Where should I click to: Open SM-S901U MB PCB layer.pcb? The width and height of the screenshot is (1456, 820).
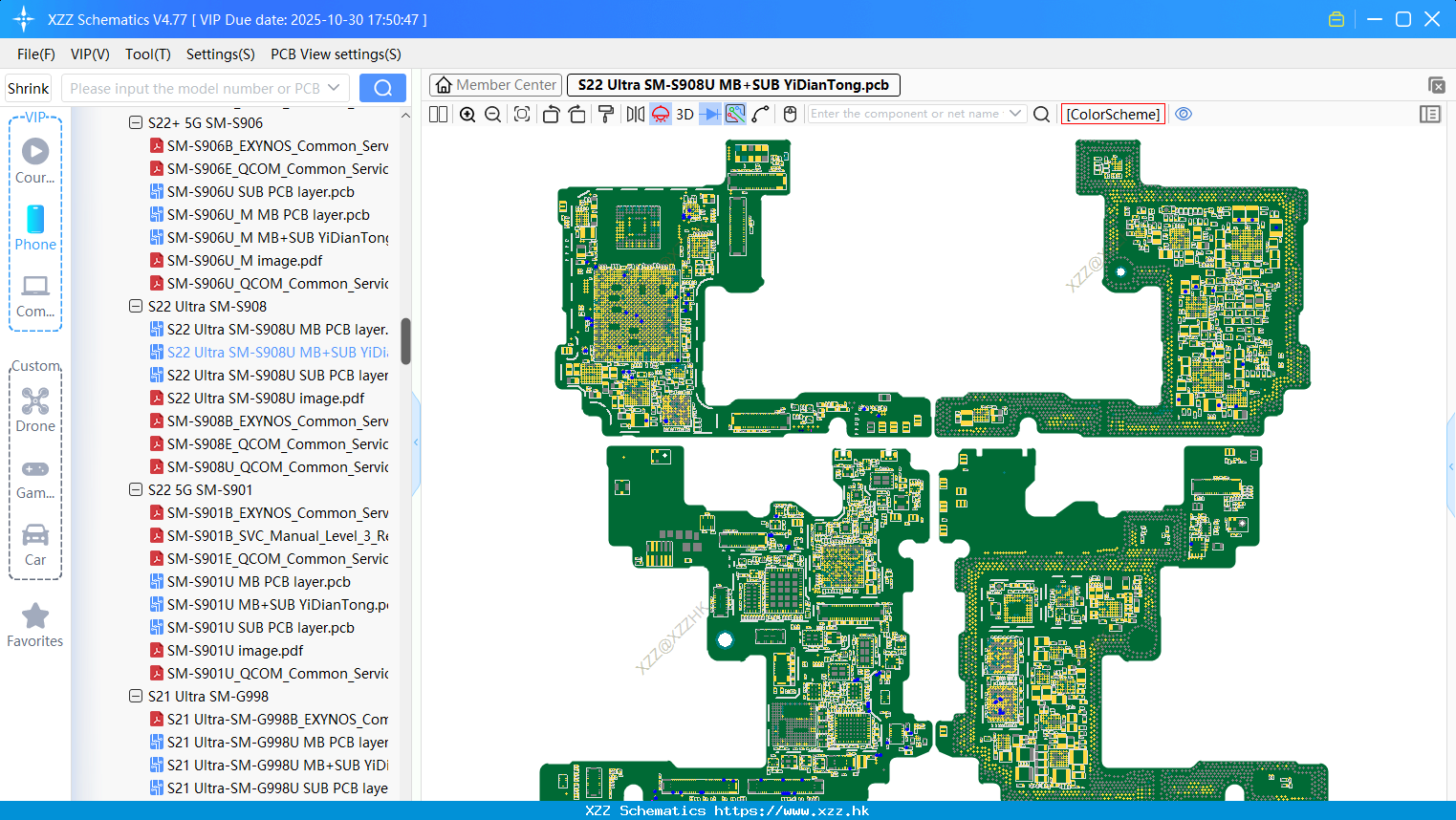tap(258, 581)
